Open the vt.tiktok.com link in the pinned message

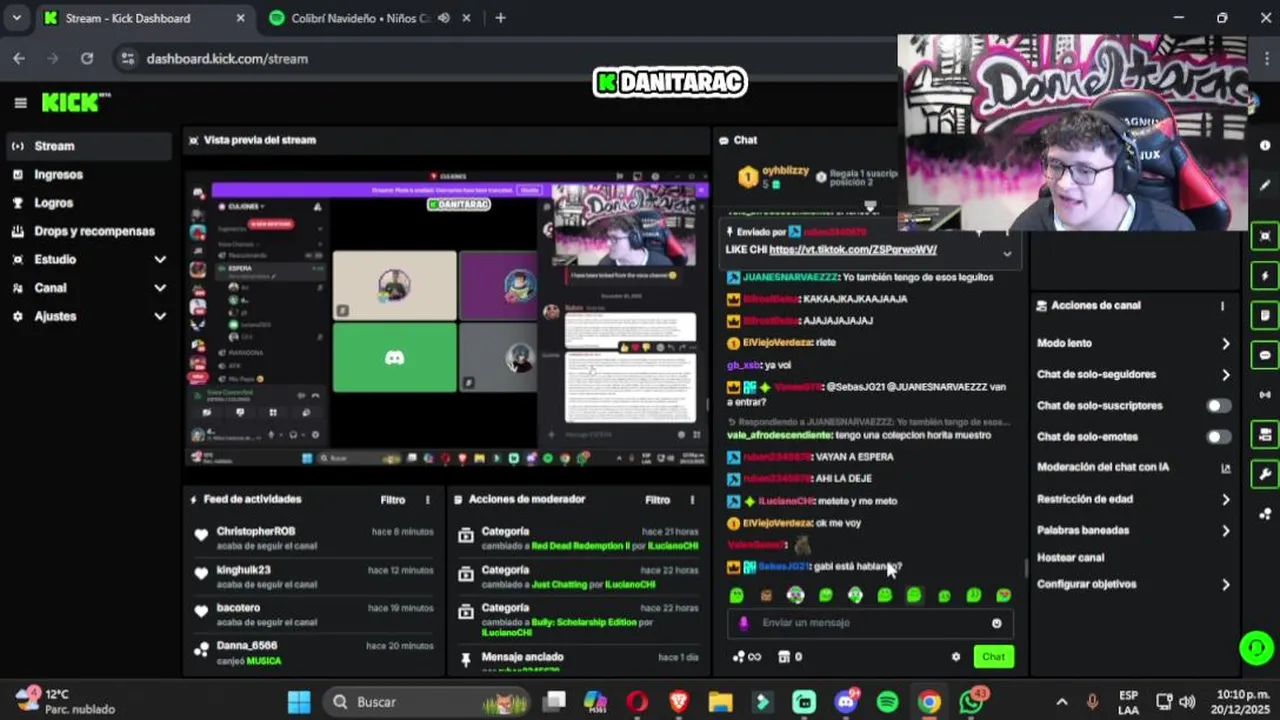[853, 250]
